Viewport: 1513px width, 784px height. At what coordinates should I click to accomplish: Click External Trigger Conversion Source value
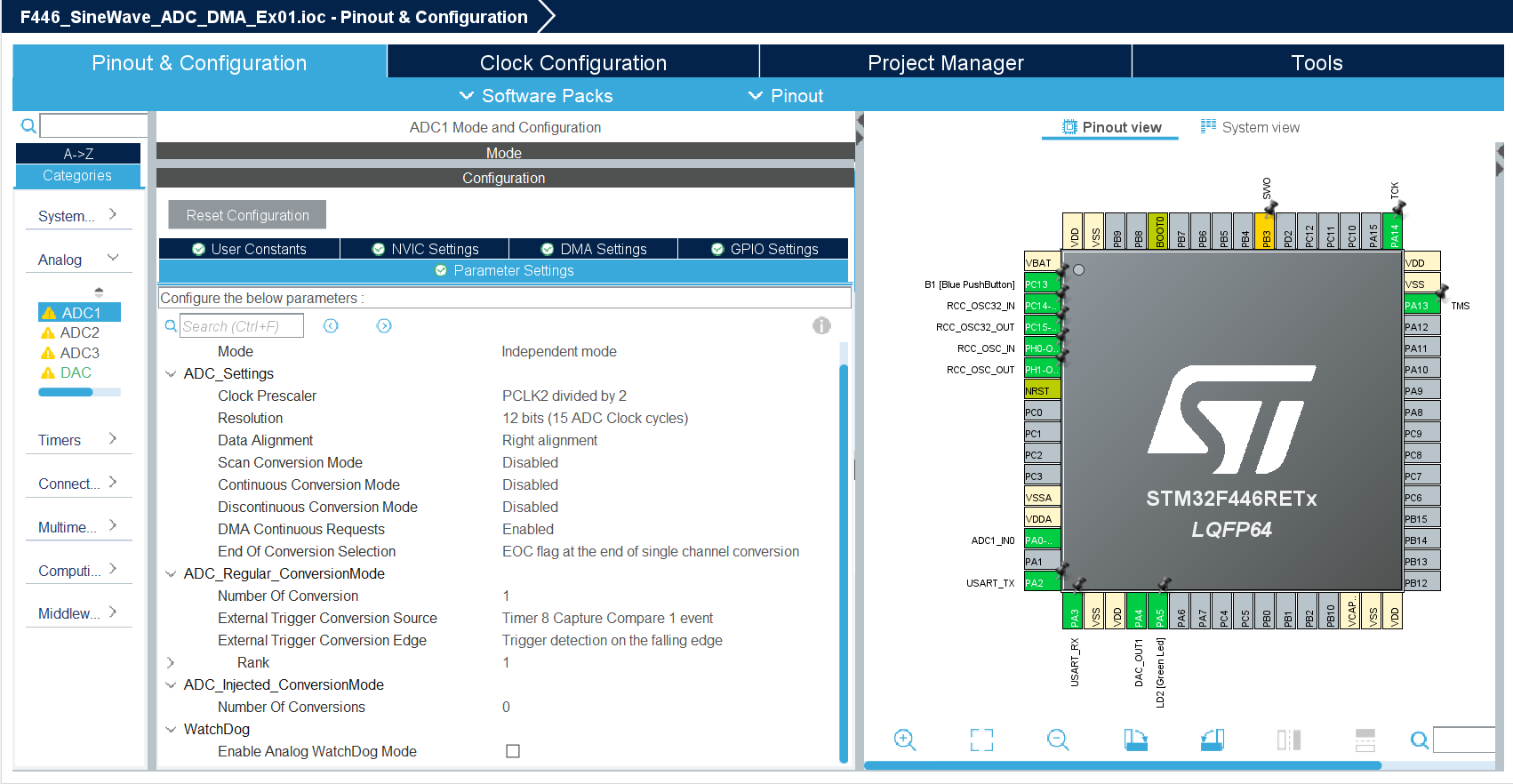pyautogui.click(x=608, y=619)
